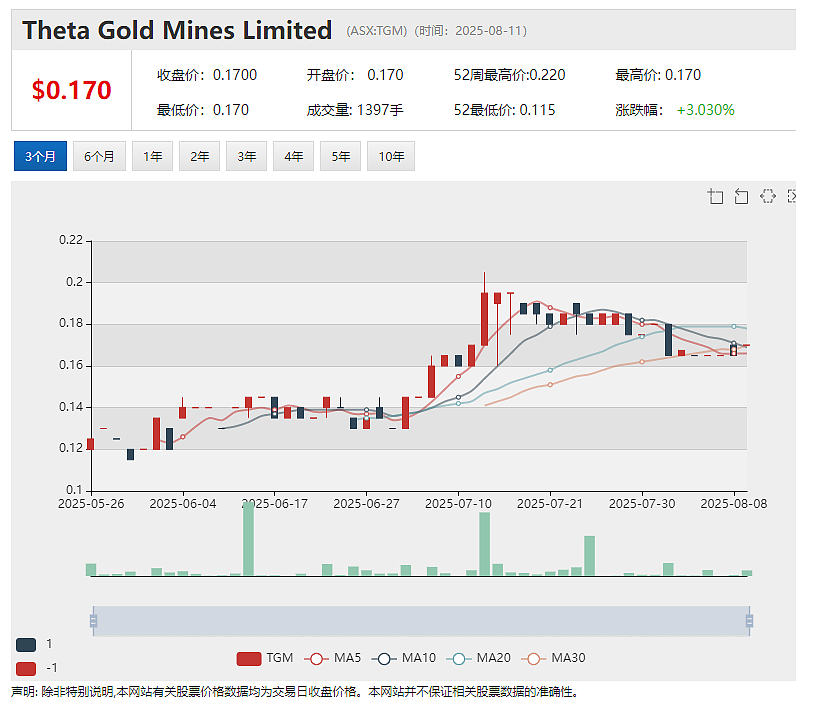Click the 最高价: 0.170 value
This screenshot has height=709, width=813.
658,75
